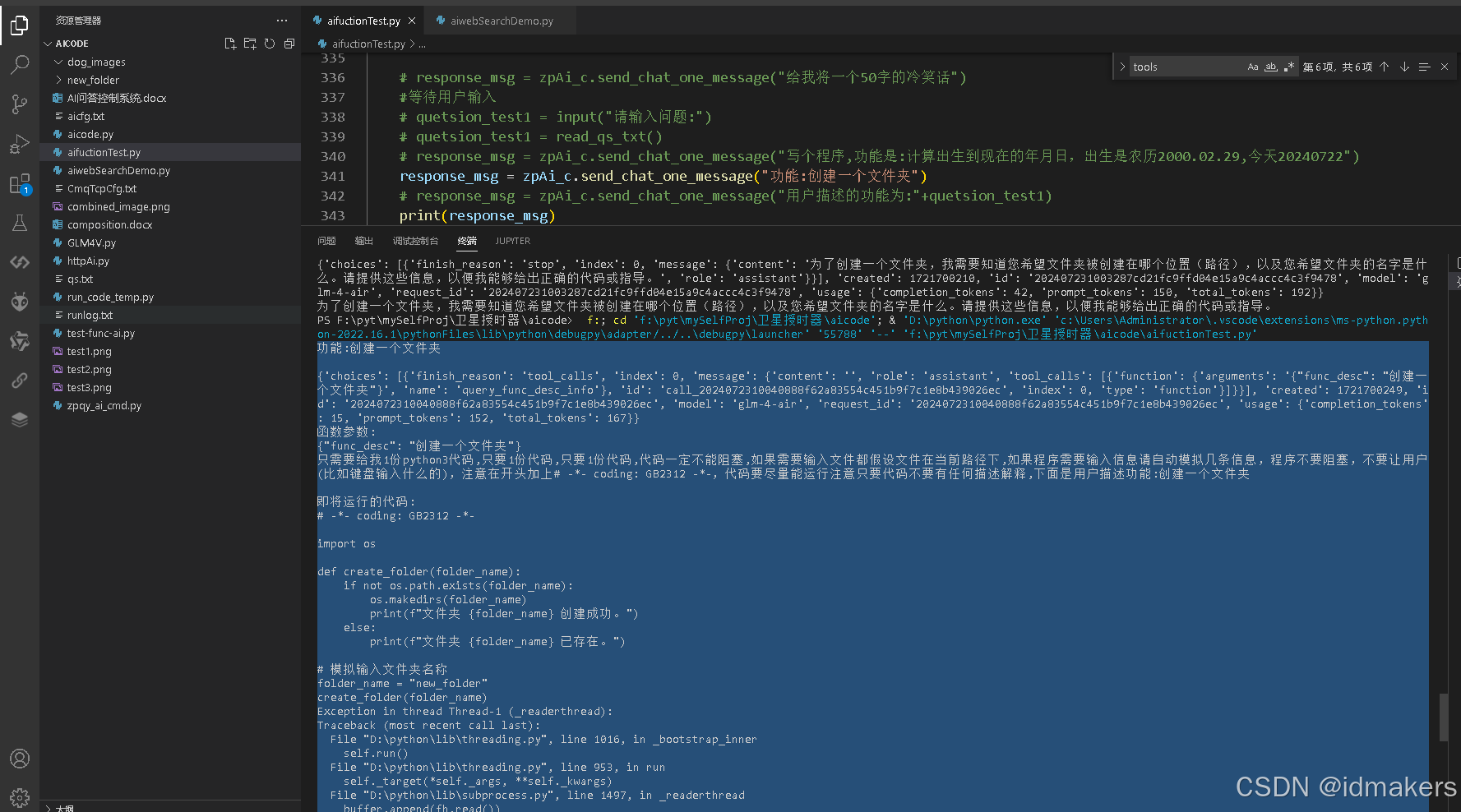
Task: Open aiwebSearchDemo.py in explorer
Action: pos(118,170)
